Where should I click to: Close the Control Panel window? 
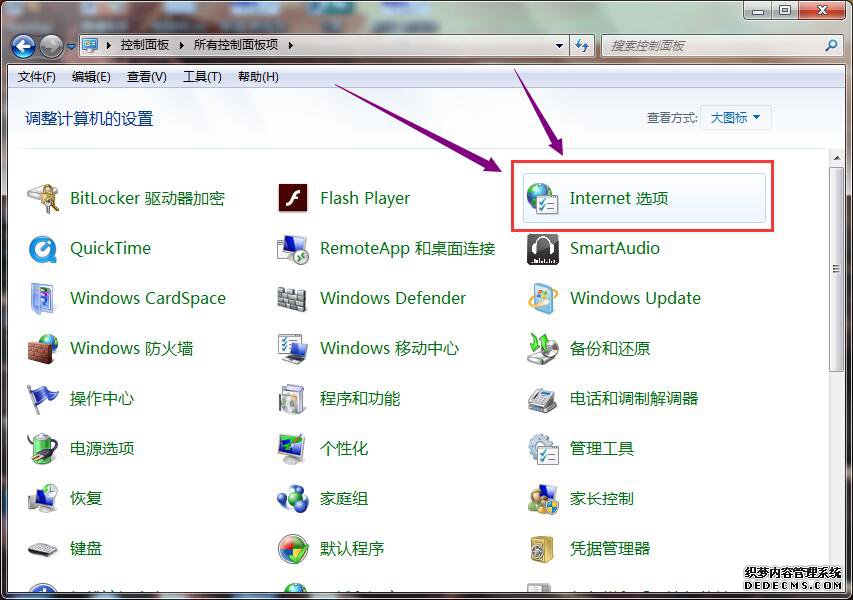pos(822,11)
